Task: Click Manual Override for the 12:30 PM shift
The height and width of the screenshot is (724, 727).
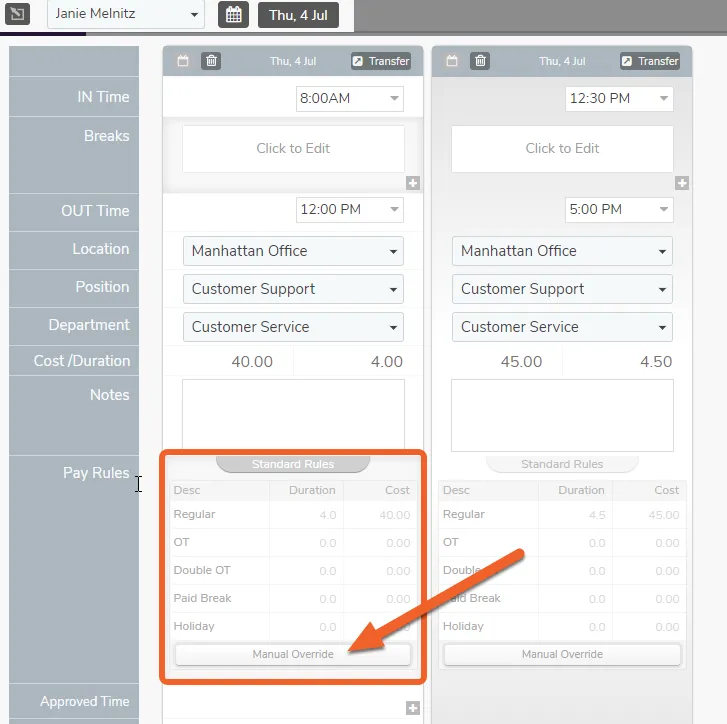Action: point(562,654)
